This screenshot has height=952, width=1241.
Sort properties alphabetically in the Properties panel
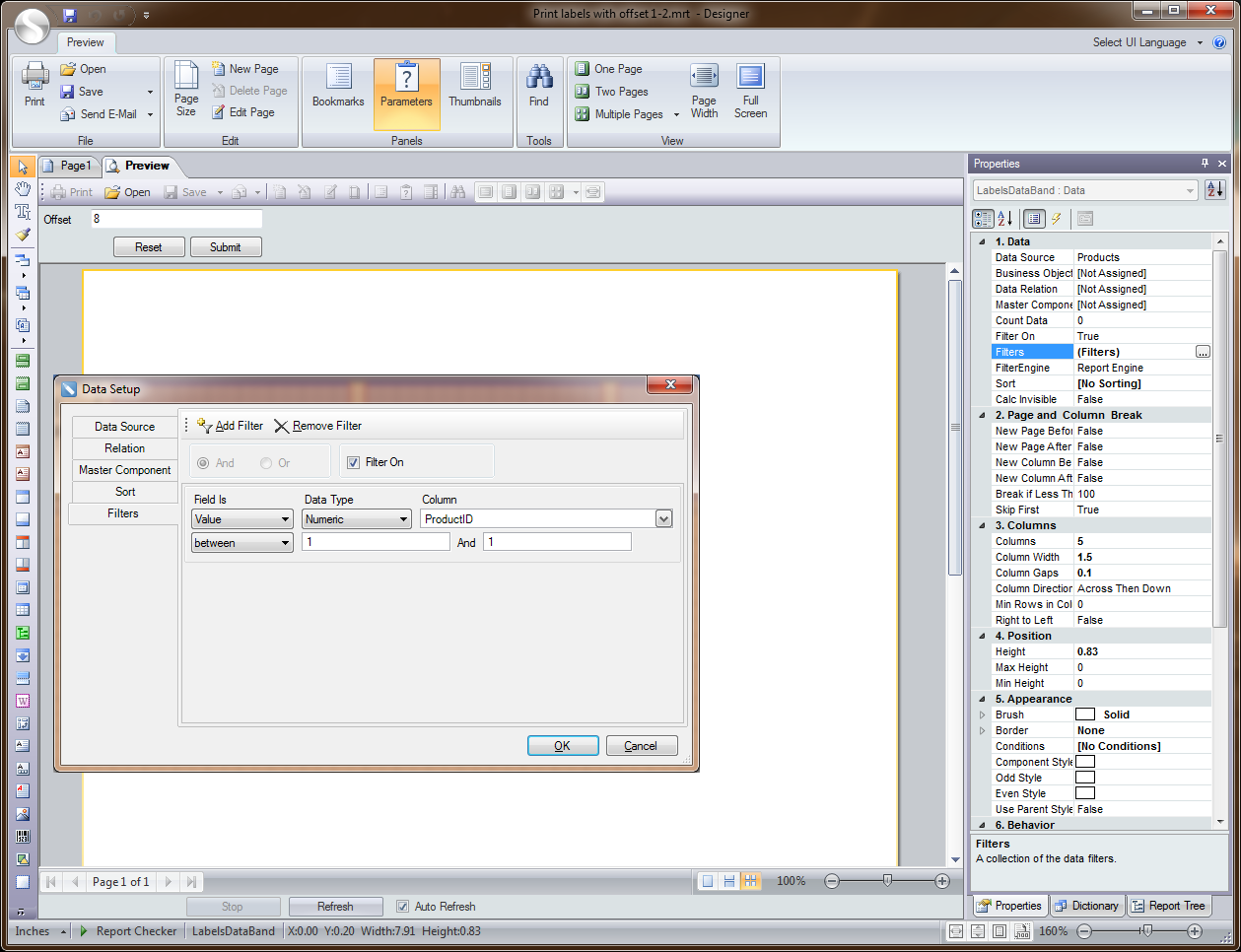click(x=1004, y=219)
